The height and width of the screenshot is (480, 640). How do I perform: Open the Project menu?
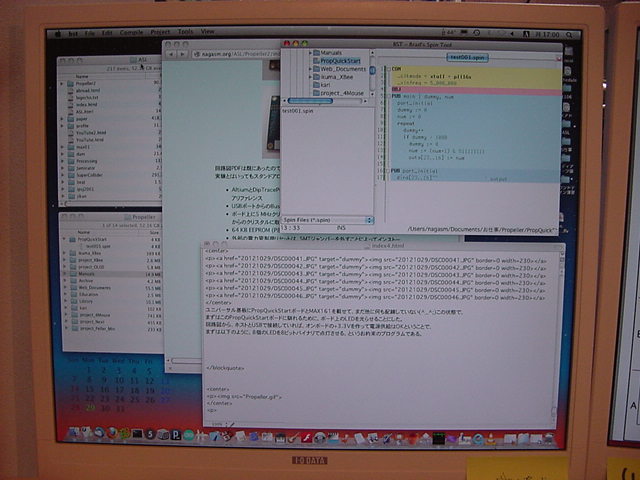pyautogui.click(x=160, y=32)
